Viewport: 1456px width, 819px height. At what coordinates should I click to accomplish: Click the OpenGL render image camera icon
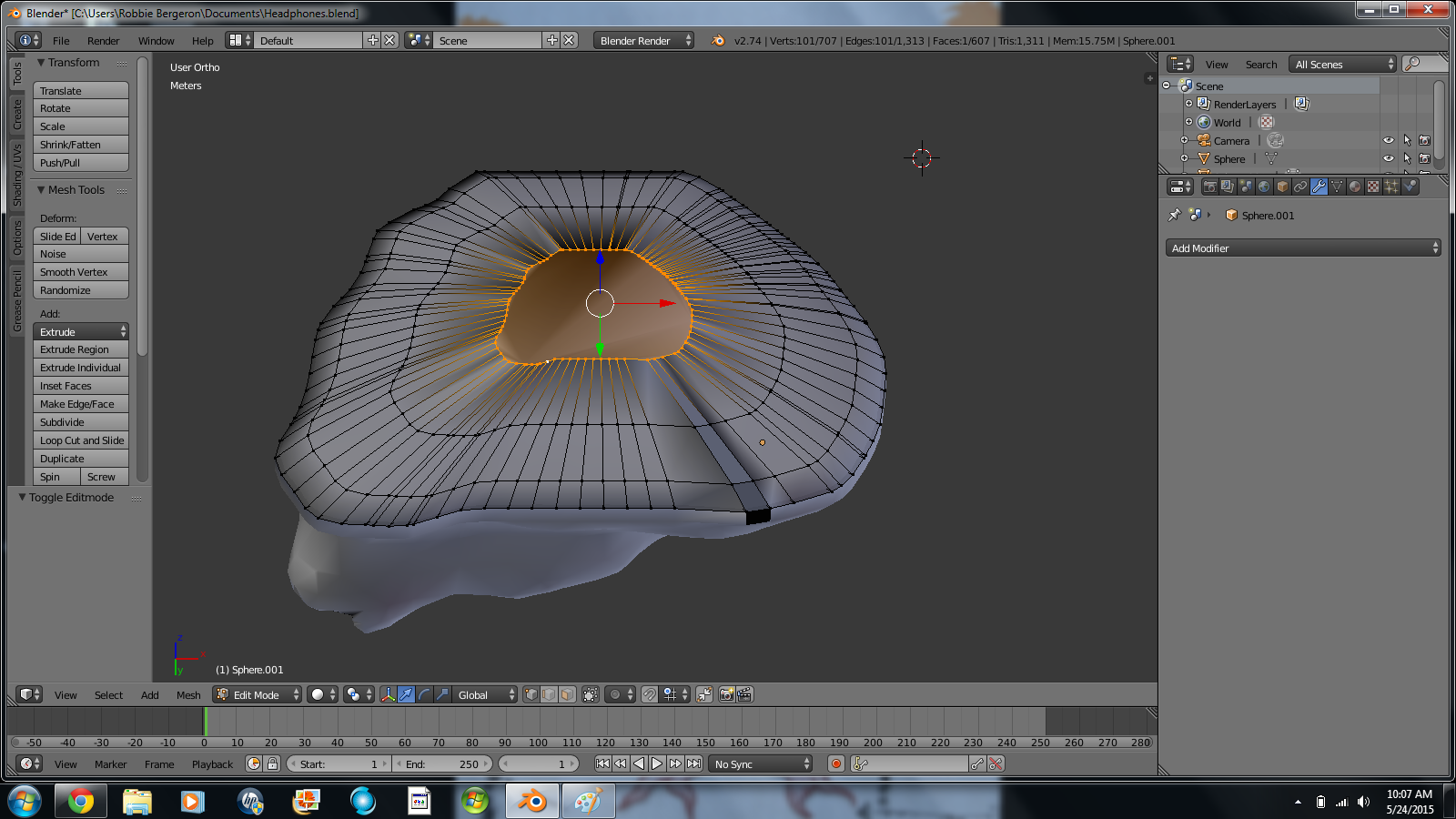(x=726, y=694)
